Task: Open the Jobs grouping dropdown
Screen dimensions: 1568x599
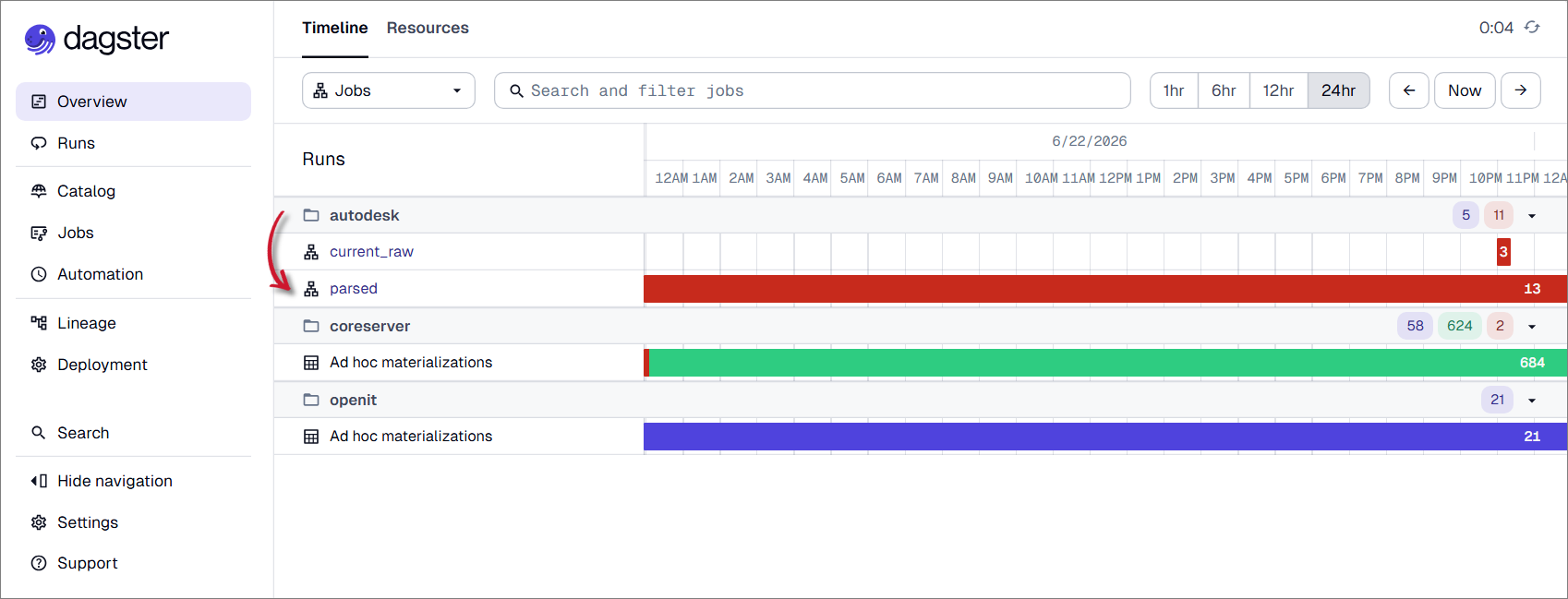Action: [x=389, y=90]
